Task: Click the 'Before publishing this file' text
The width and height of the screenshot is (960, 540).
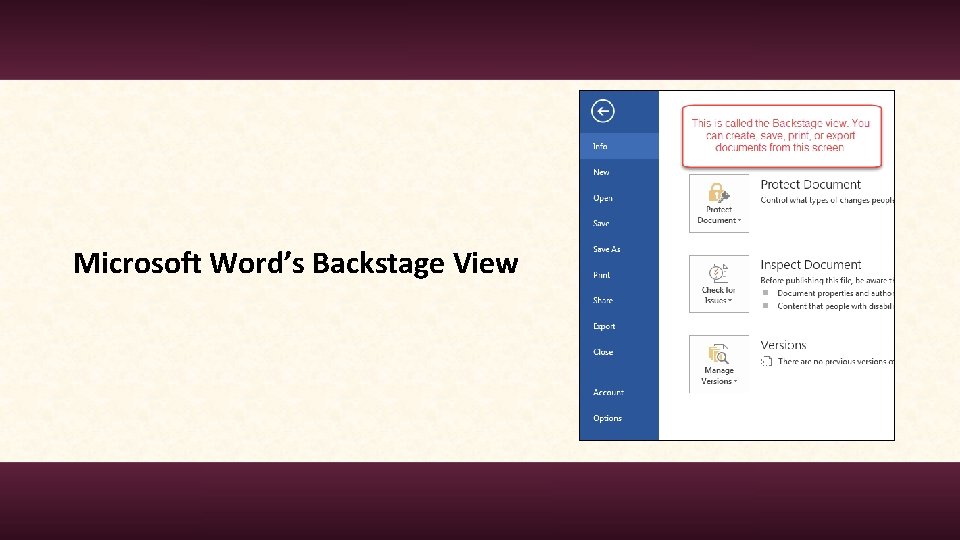Action: click(827, 280)
